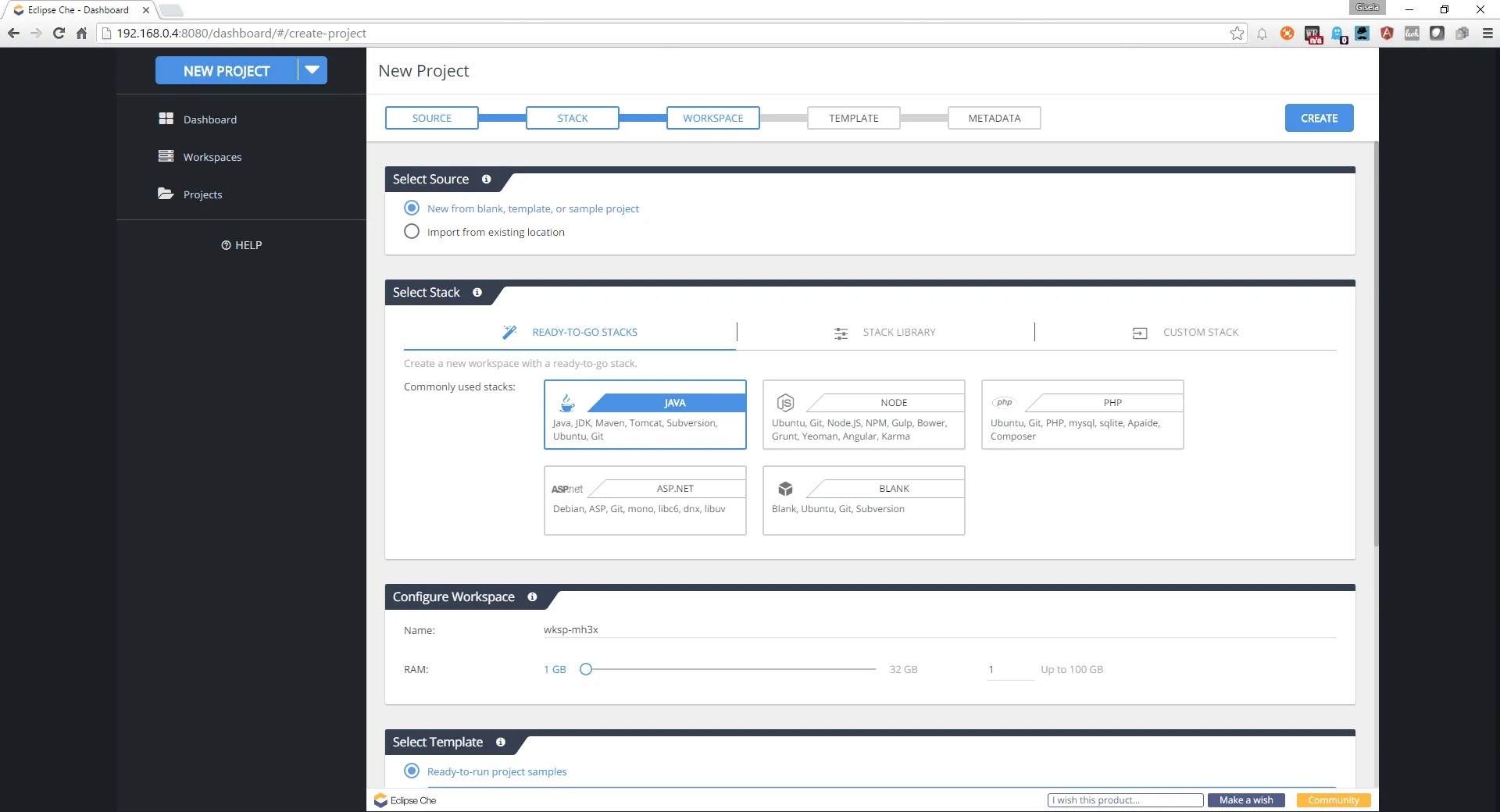This screenshot has height=812, width=1500.
Task: Bookmark this page with the star icon
Action: [x=1237, y=34]
